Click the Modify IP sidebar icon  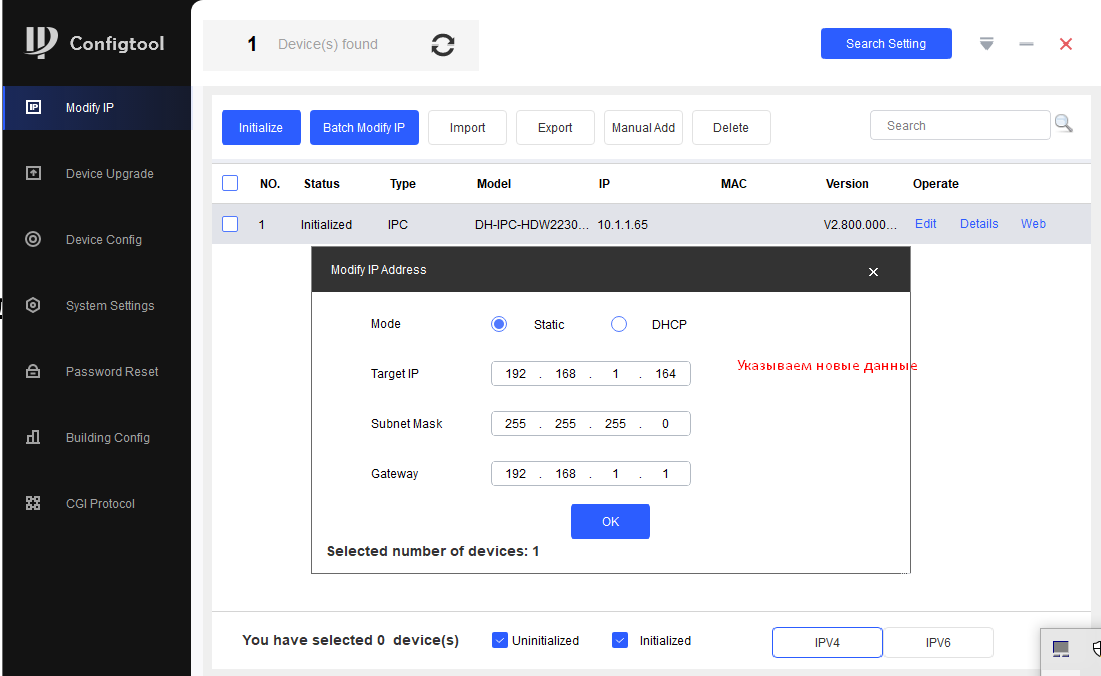(33, 107)
